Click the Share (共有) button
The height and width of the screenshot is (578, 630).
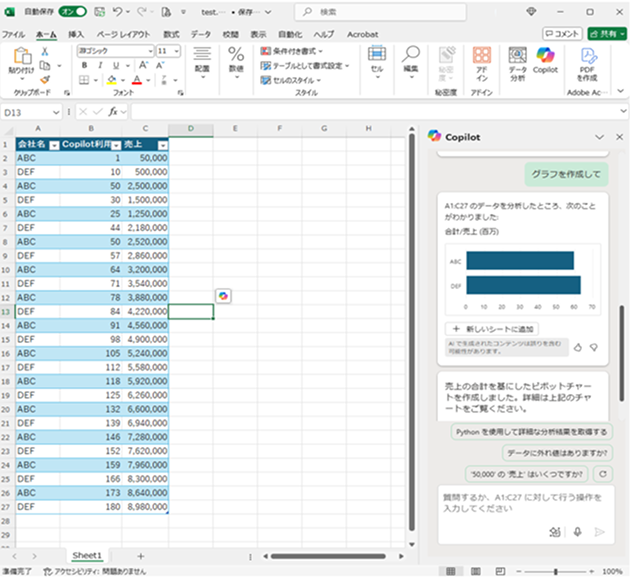pyautogui.click(x=607, y=34)
